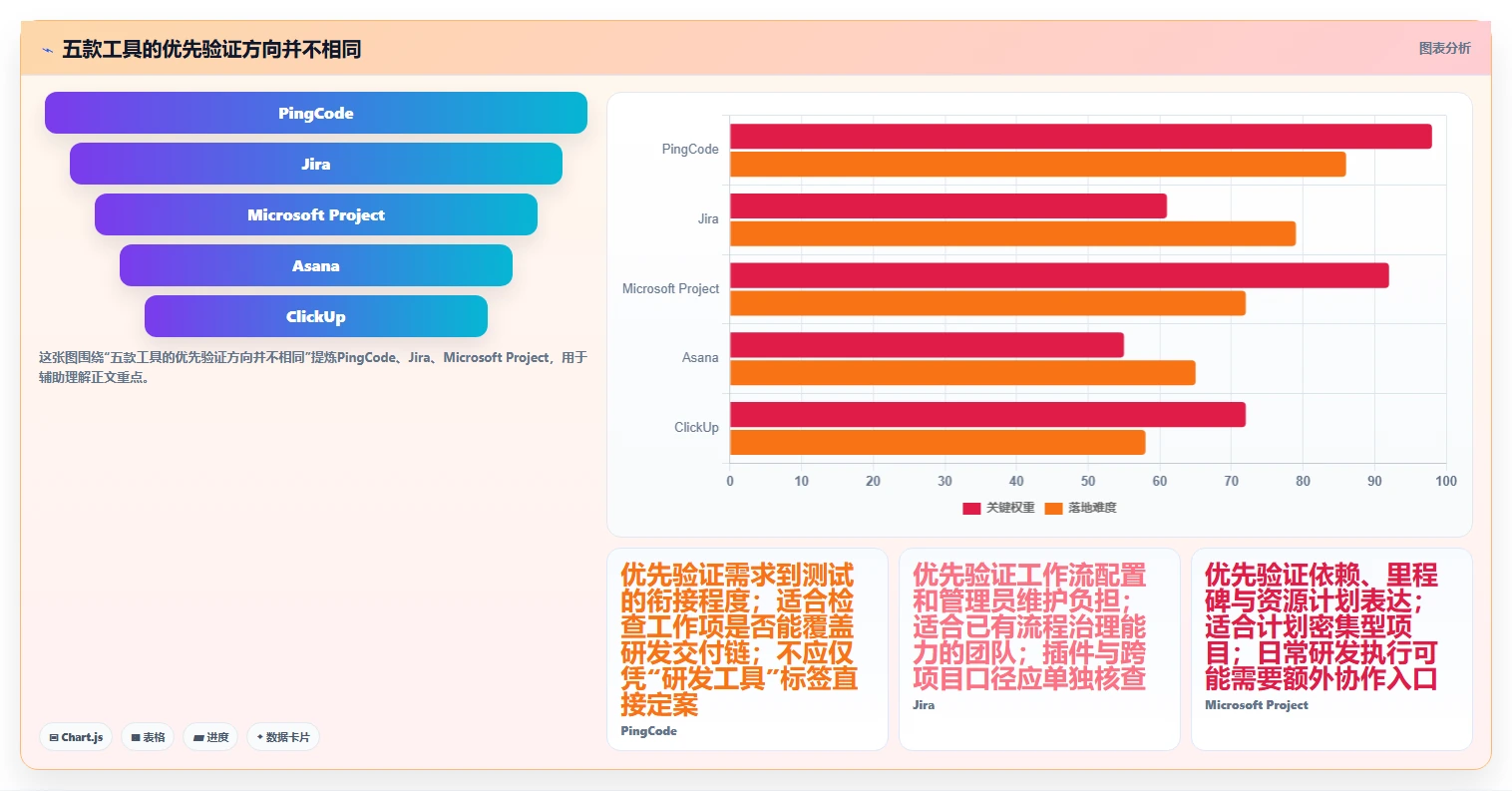Click the x-axis tick value 100
1512x791 pixels.
tap(1446, 481)
